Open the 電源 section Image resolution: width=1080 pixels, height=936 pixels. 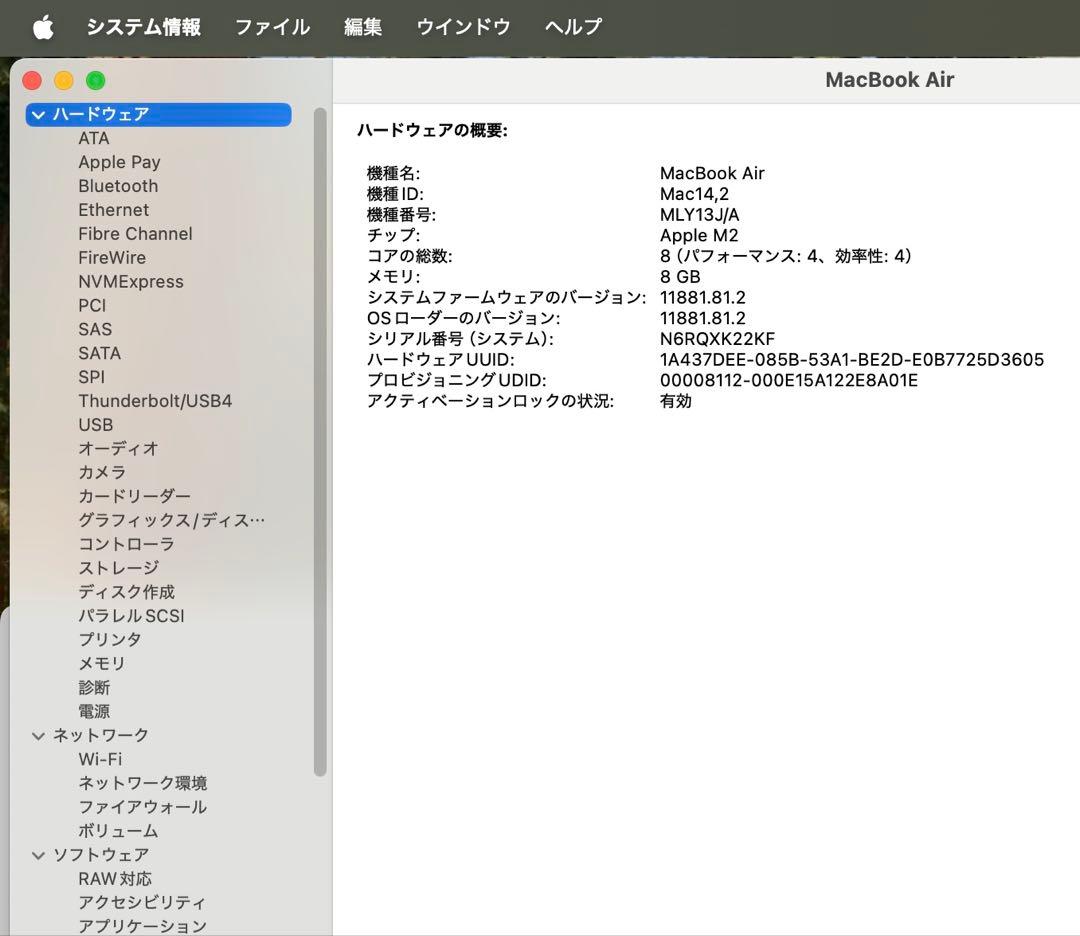pyautogui.click(x=93, y=711)
